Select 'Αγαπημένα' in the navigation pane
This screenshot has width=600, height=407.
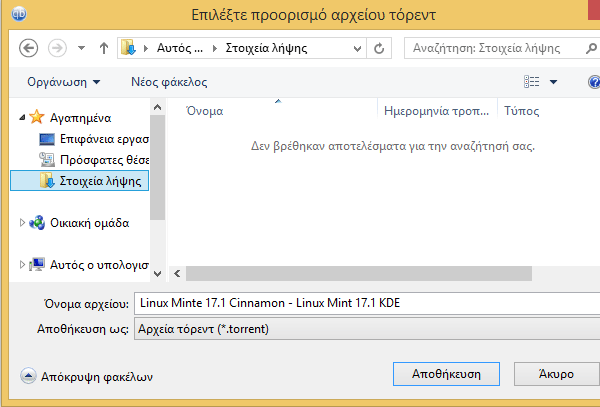pos(80,118)
